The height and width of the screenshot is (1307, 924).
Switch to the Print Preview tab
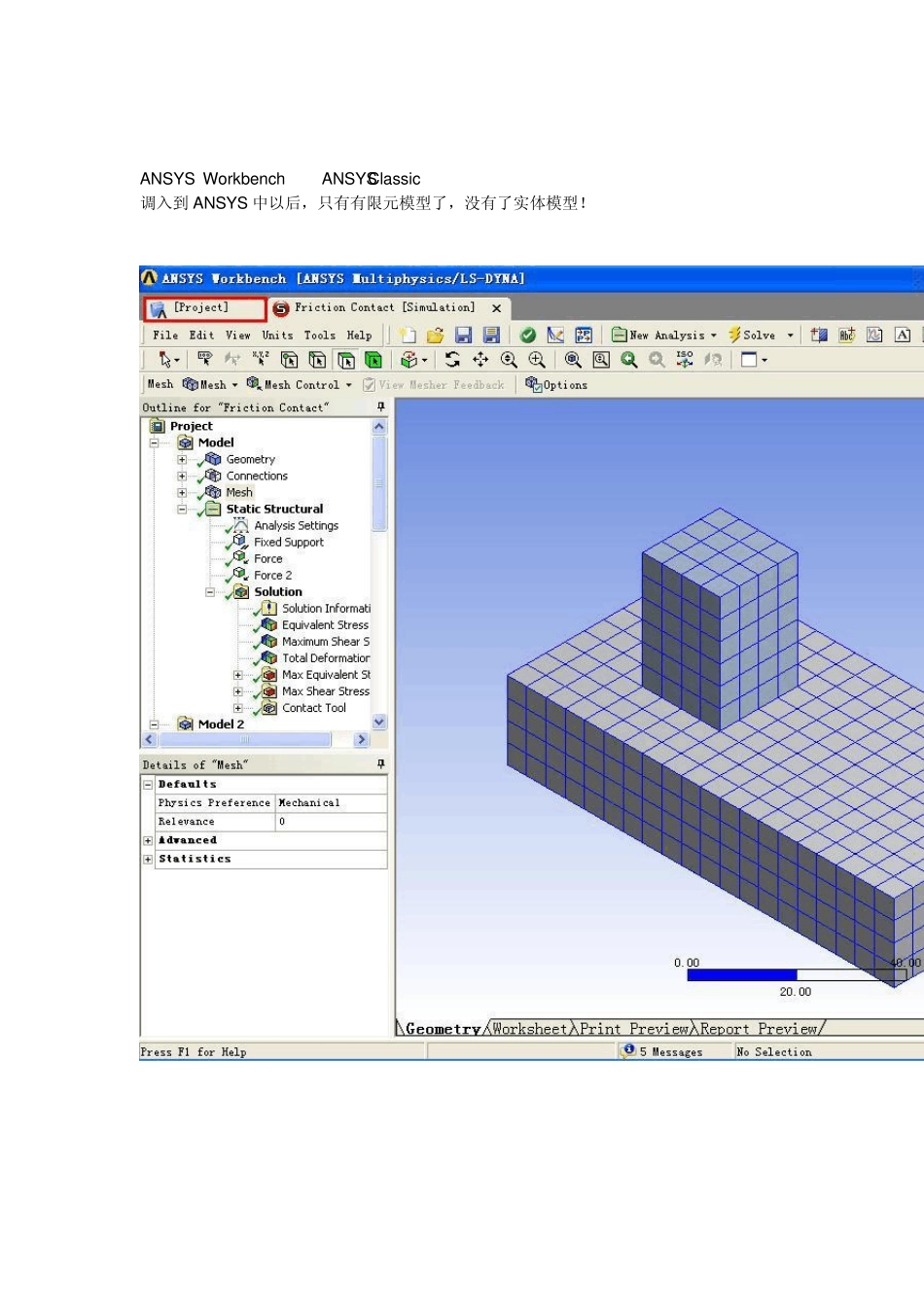click(634, 1029)
